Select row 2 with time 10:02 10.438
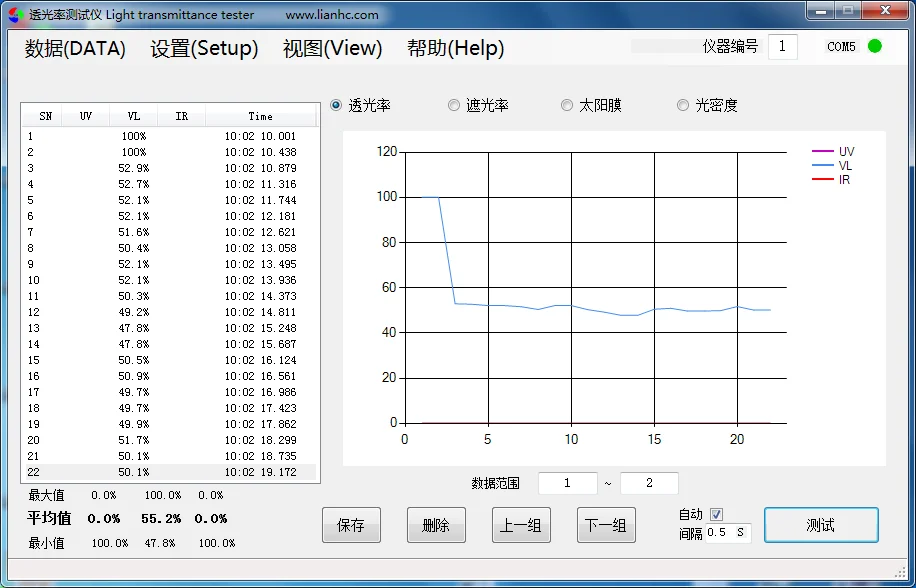The height and width of the screenshot is (588, 916). [x=169, y=152]
